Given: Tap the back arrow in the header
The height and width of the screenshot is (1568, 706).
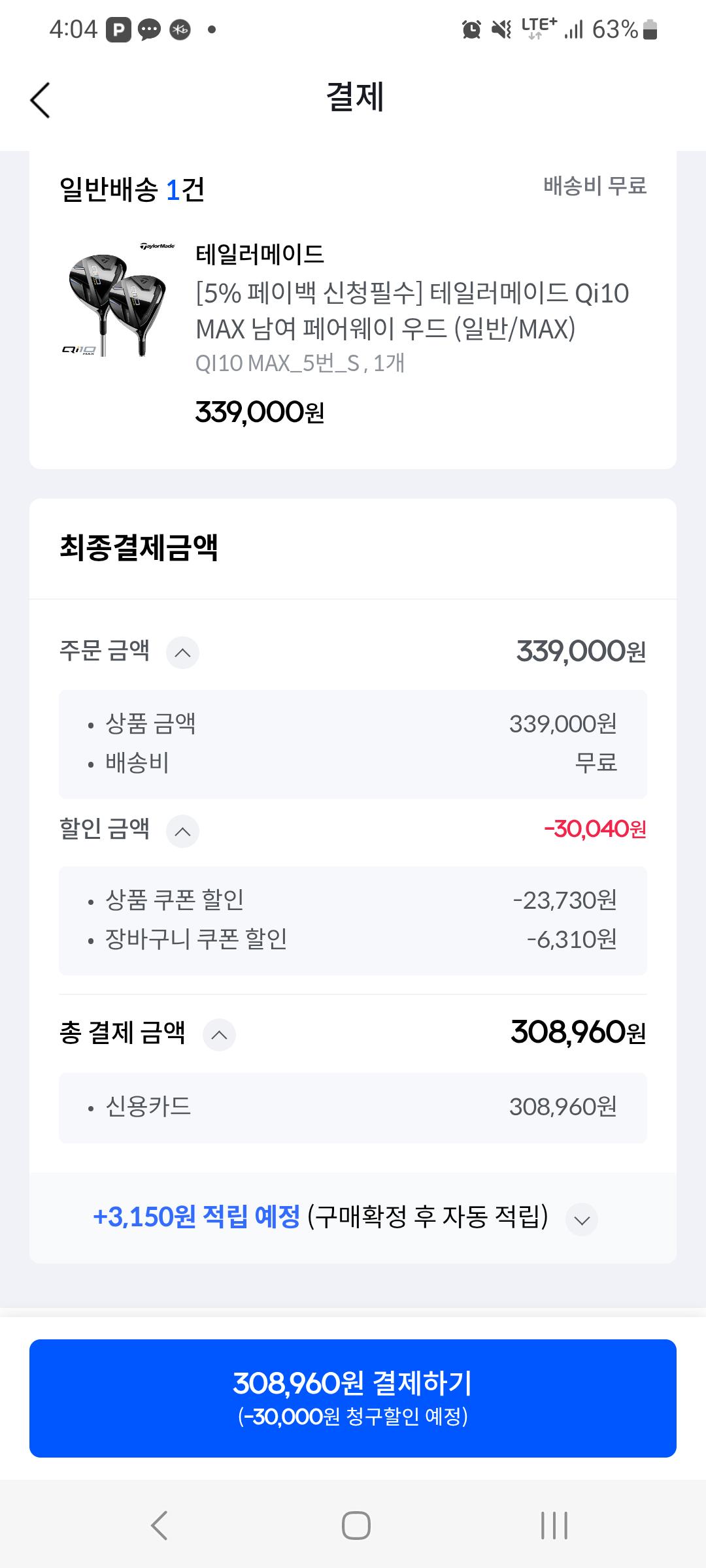Looking at the screenshot, I should (40, 100).
